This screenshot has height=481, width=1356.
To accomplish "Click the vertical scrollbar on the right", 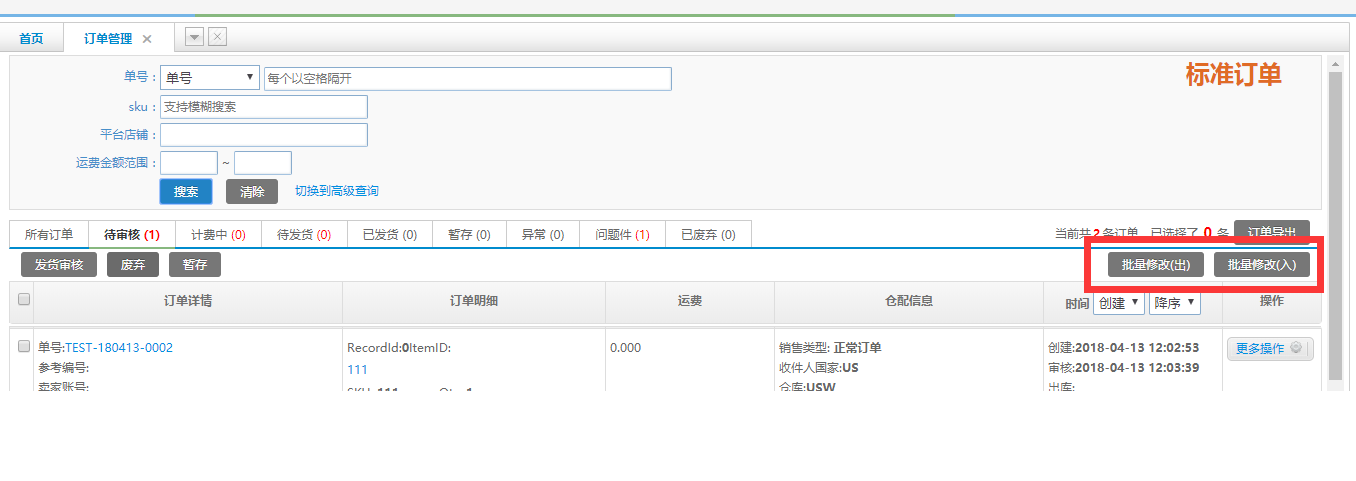I will point(1334,220).
